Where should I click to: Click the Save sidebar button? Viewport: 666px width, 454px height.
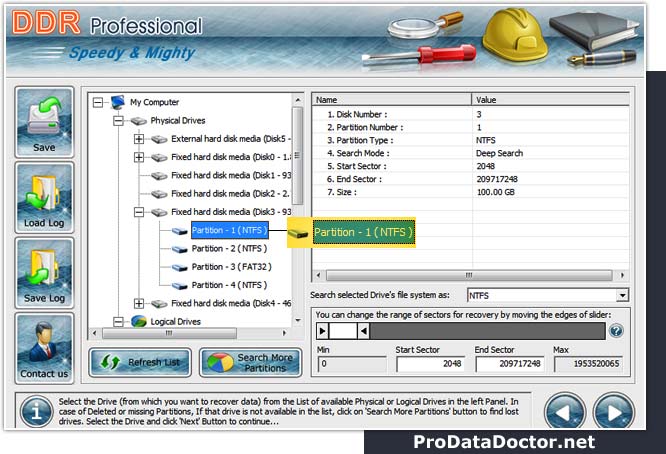[44, 122]
